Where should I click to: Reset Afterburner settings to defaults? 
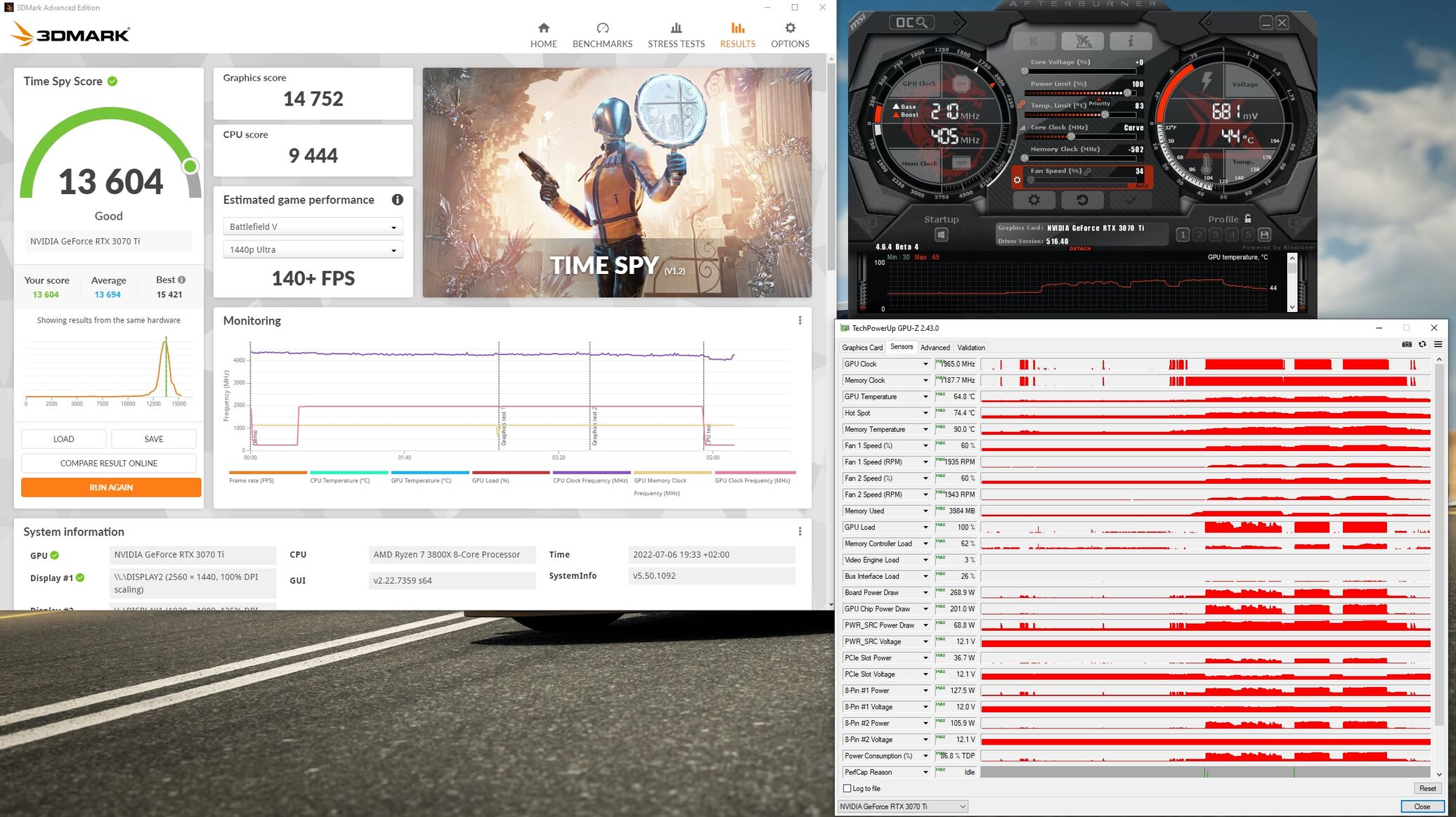point(1082,201)
